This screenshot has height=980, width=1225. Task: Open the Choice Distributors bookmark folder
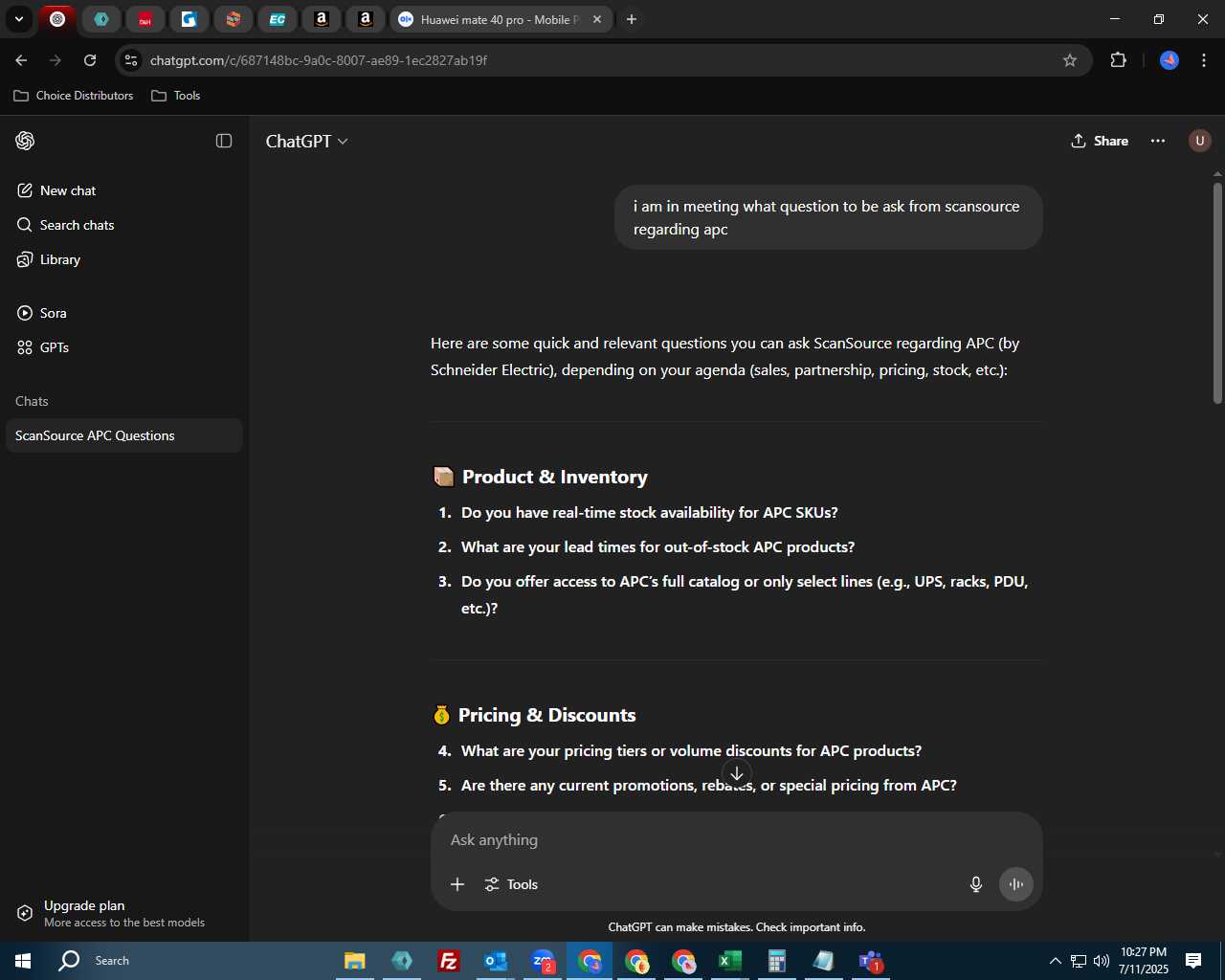click(x=74, y=96)
